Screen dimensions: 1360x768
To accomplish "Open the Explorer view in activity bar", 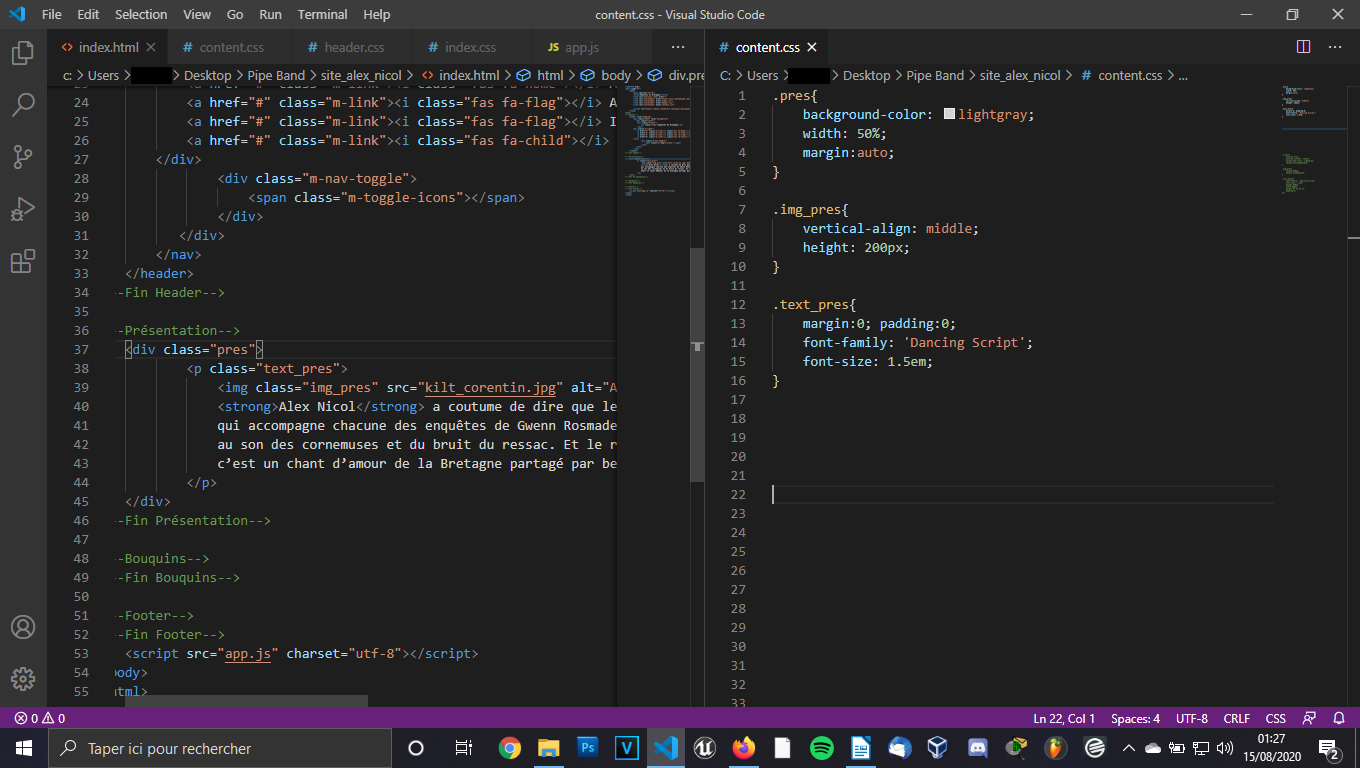I will pyautogui.click(x=23, y=52).
